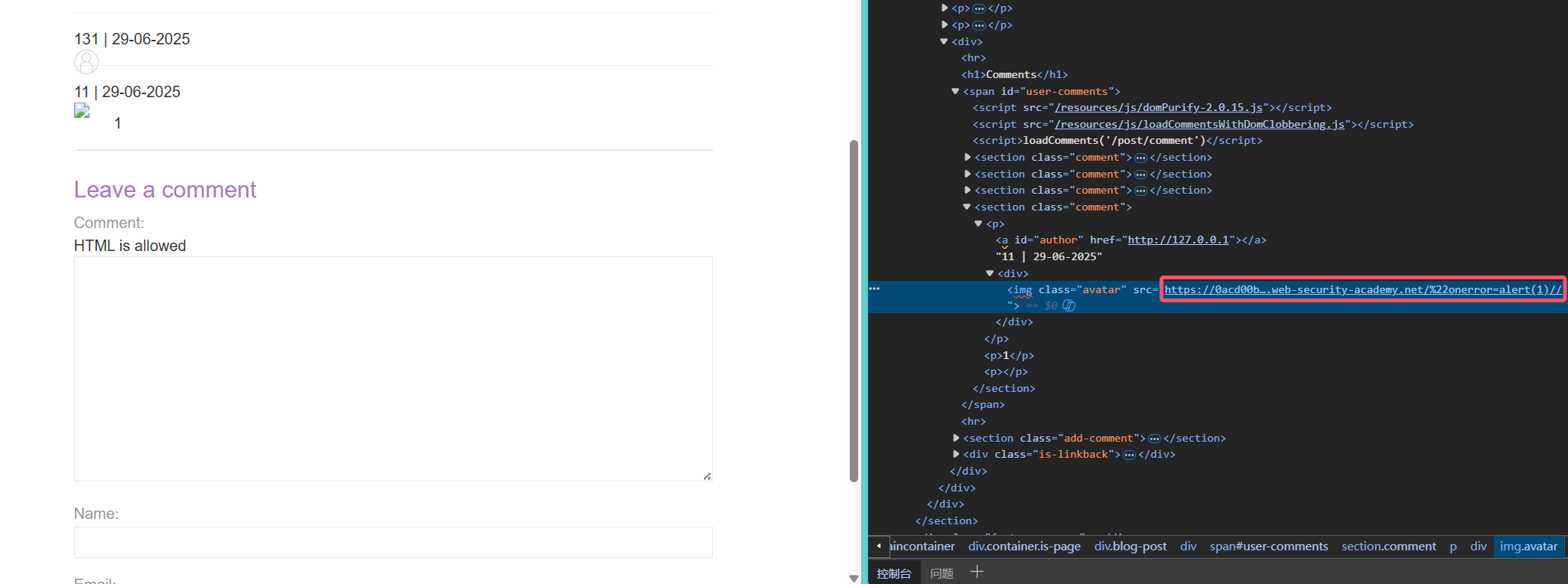Image resolution: width=1568 pixels, height=584 pixels.
Task: Expand ellipsis badge in is-linkback div
Action: (x=1129, y=455)
